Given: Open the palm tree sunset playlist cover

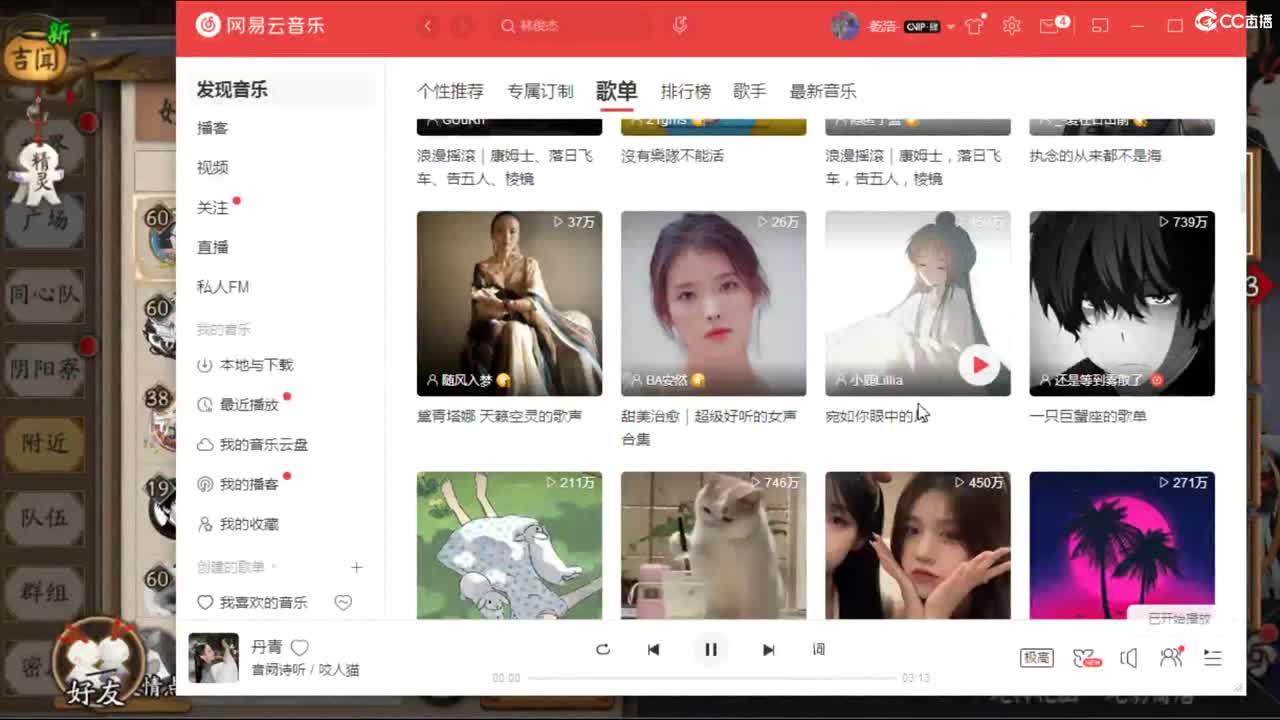Looking at the screenshot, I should click(x=1122, y=545).
